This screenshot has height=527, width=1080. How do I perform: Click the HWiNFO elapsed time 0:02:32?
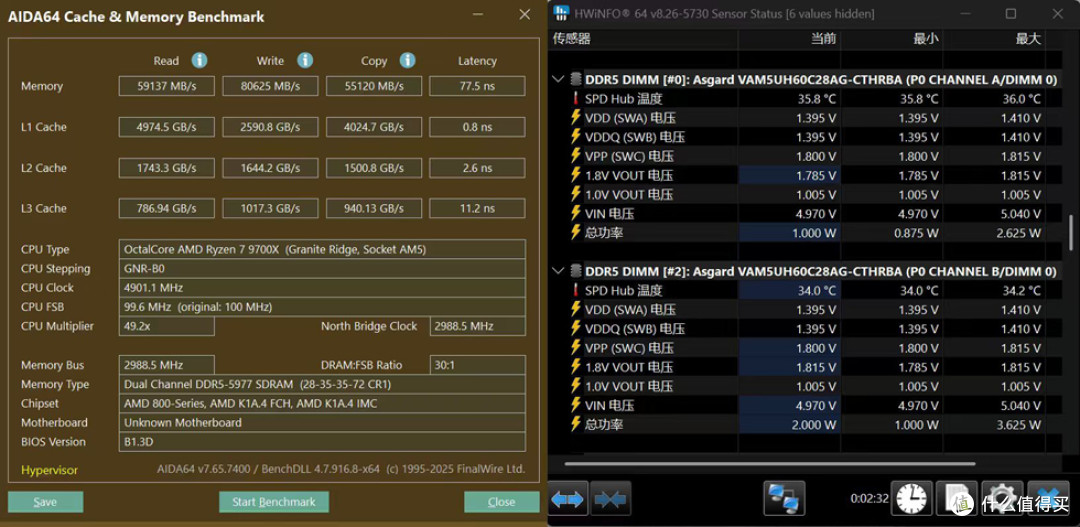pos(869,498)
